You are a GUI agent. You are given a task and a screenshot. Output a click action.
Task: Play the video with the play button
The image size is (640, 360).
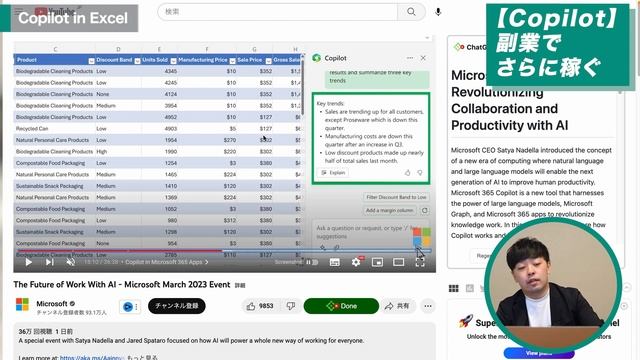click(29, 262)
